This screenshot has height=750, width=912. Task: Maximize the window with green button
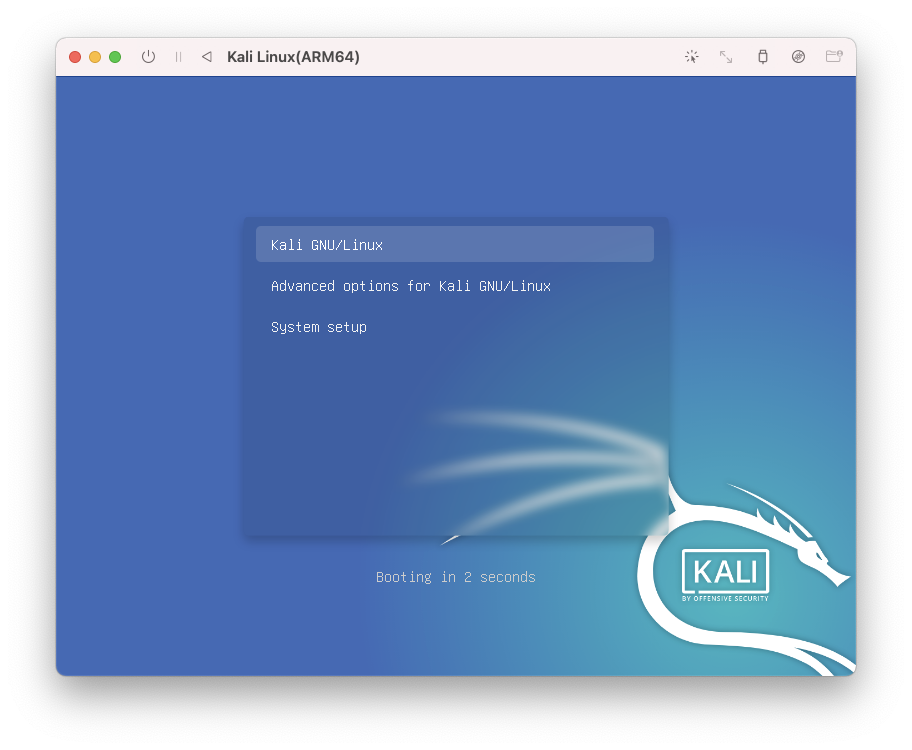[115, 56]
